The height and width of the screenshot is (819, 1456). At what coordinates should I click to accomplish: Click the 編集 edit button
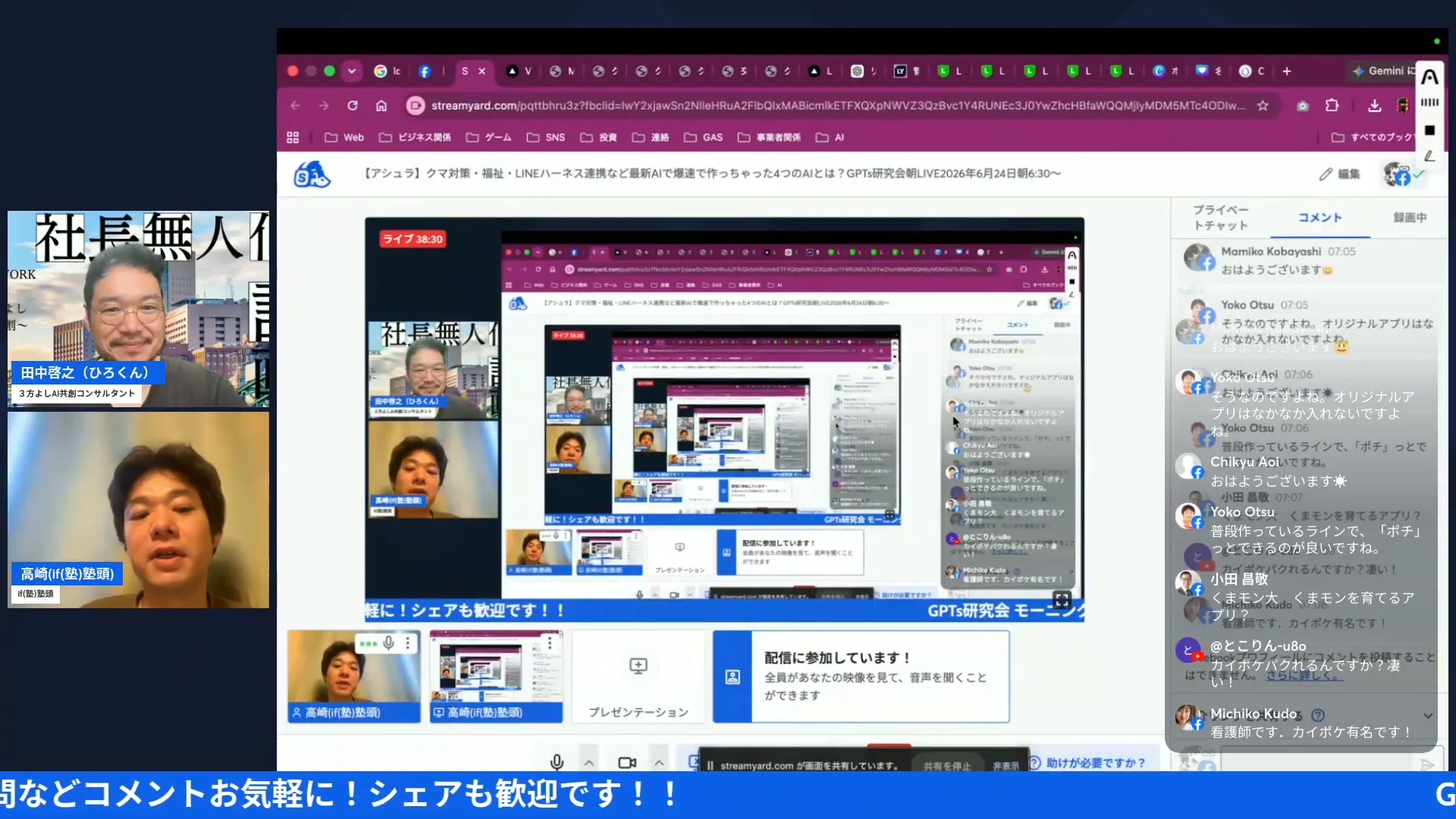(1339, 174)
